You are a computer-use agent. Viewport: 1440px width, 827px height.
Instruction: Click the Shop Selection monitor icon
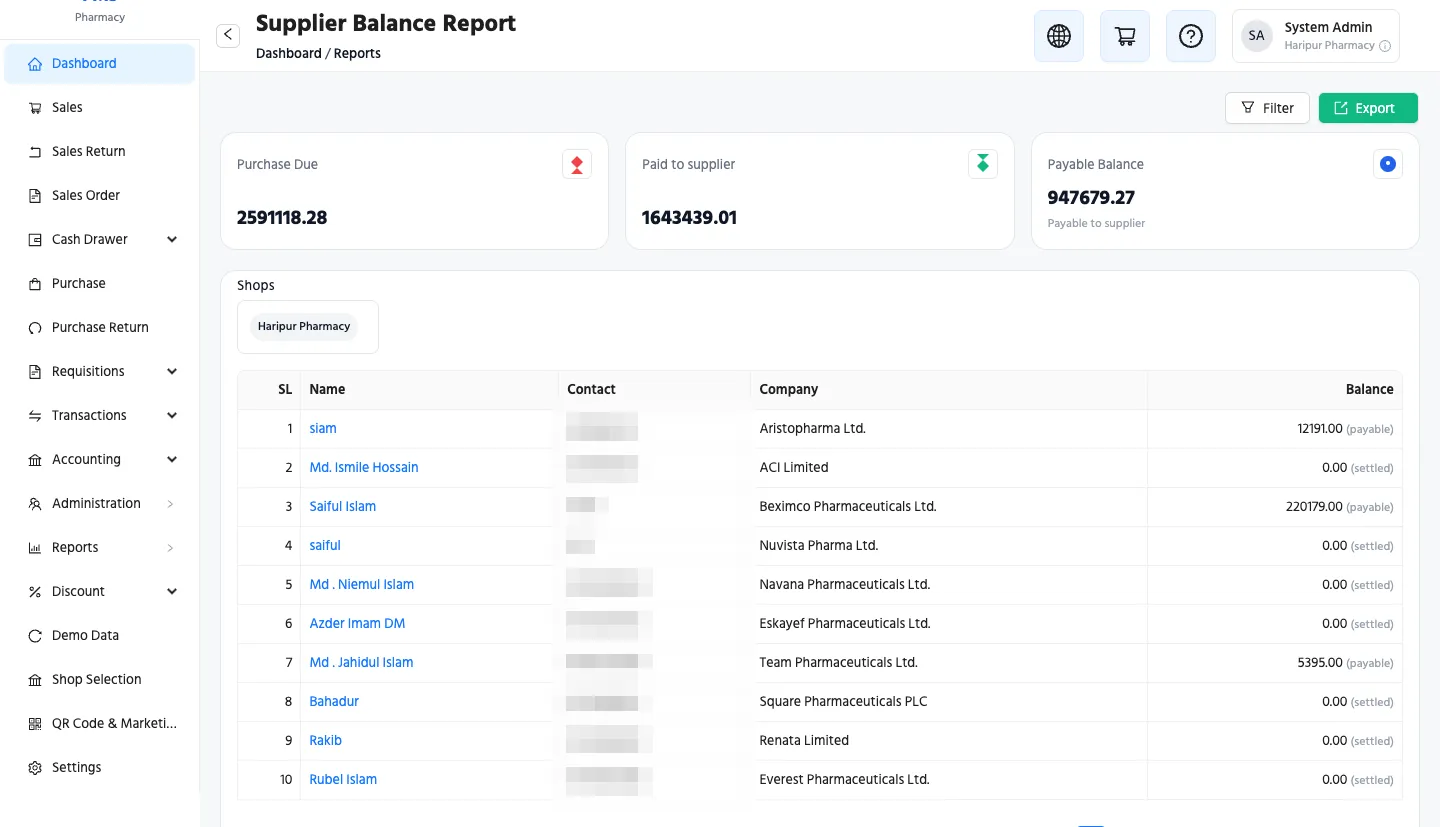point(35,680)
